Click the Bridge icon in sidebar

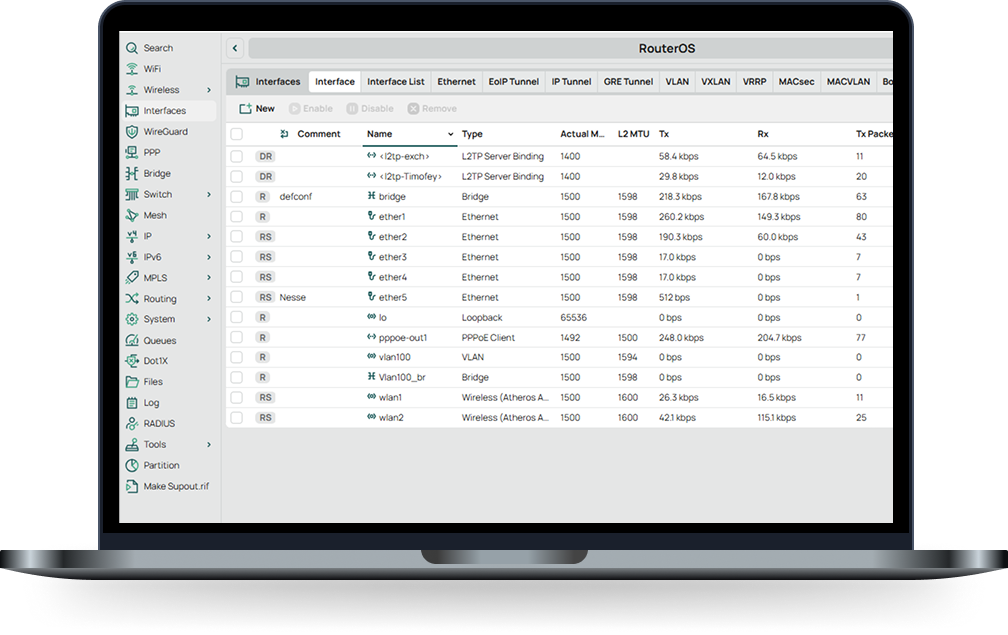point(132,174)
